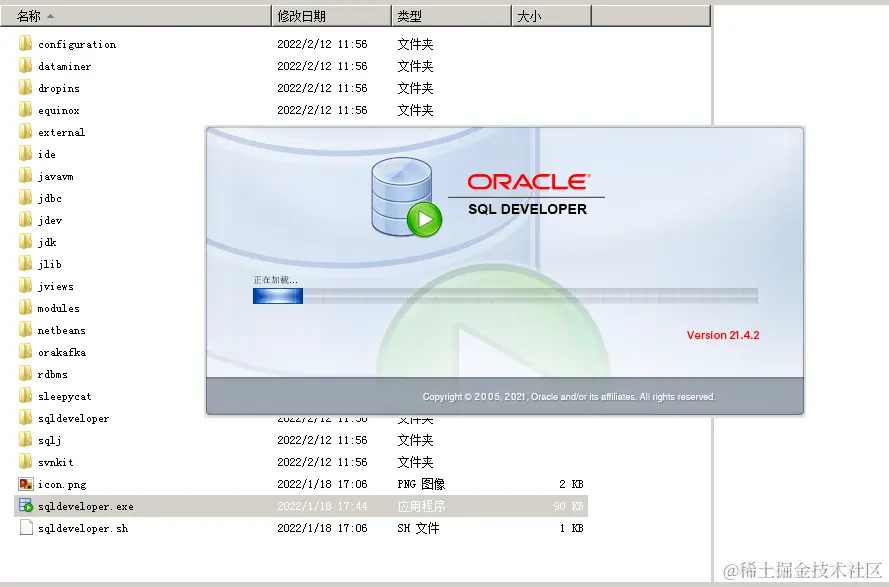Sort by the 名称 column header
The image size is (889, 587).
click(136, 16)
